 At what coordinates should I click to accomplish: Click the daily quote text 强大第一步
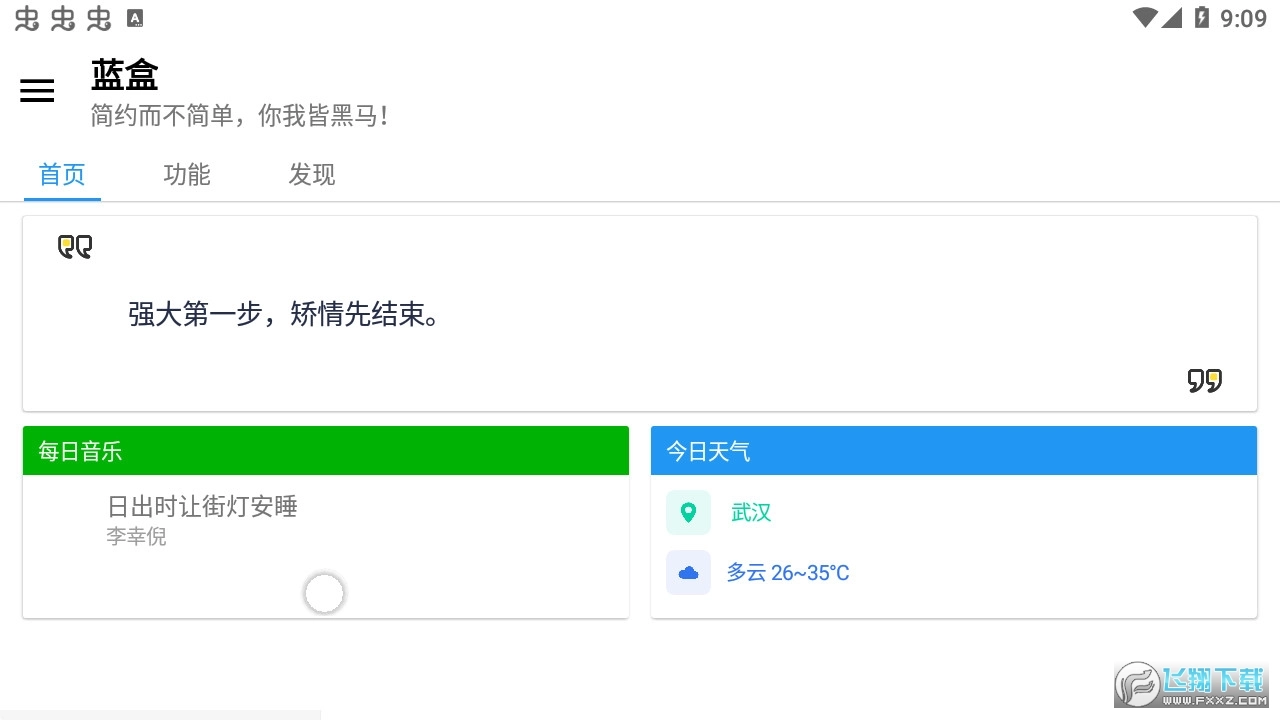285,315
